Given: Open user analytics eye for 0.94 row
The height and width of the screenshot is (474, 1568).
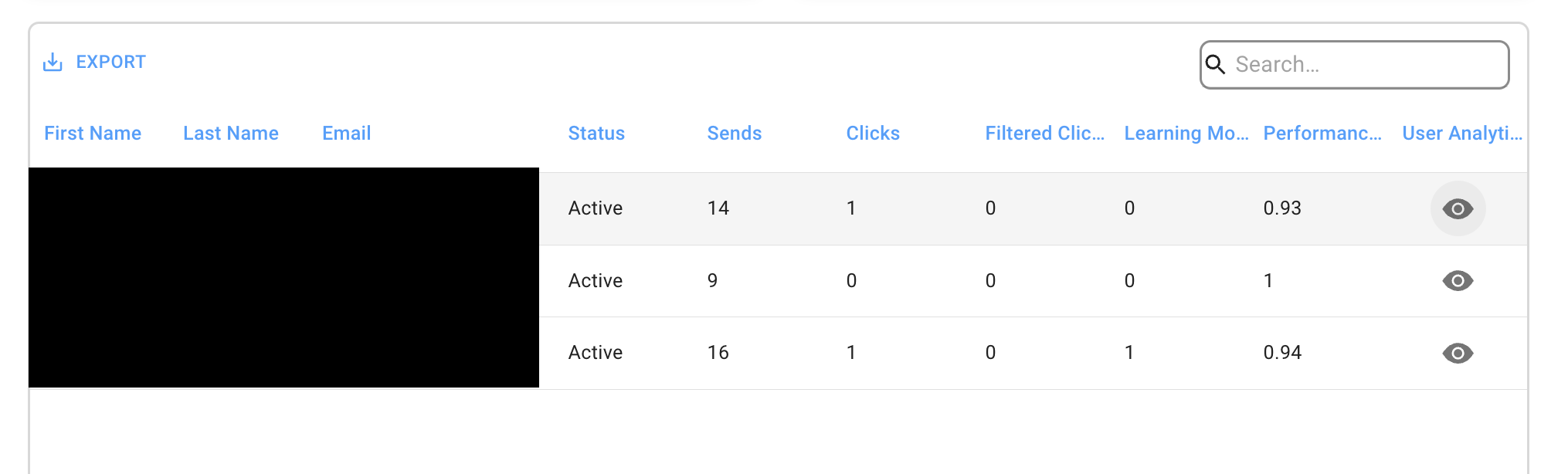Looking at the screenshot, I should pos(1458,354).
